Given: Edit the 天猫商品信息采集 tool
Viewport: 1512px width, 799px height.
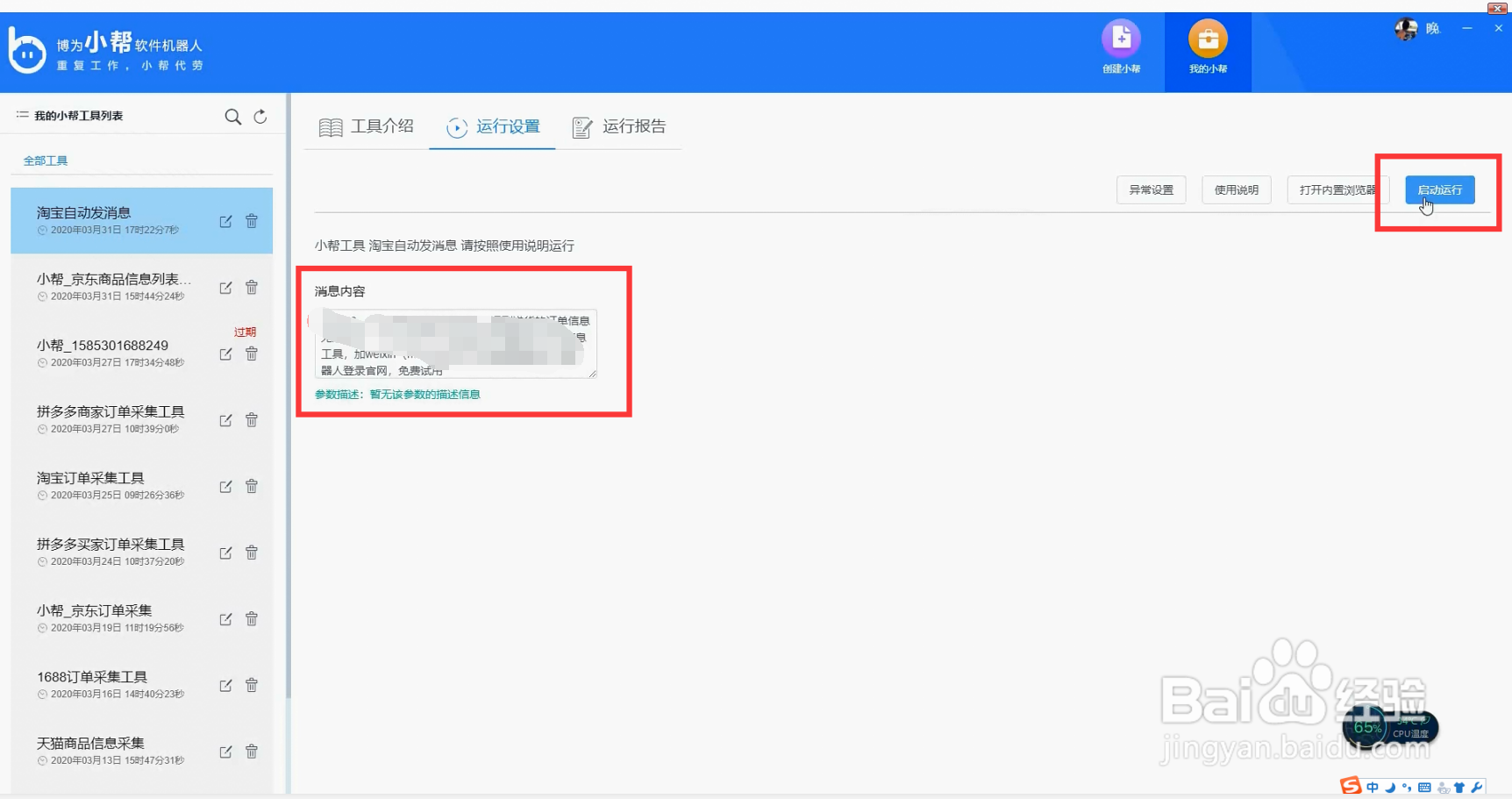Looking at the screenshot, I should tap(225, 752).
